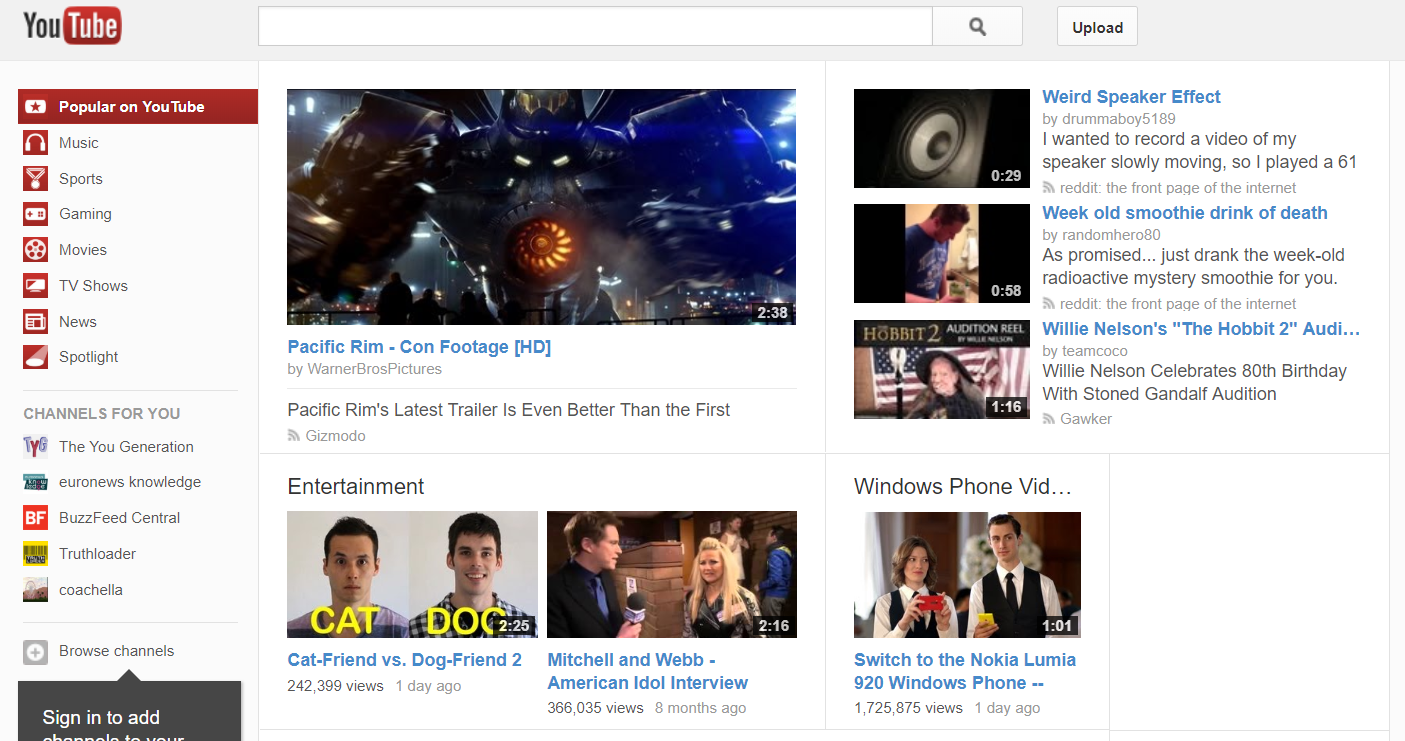Click the coachella channel icon

36,590
